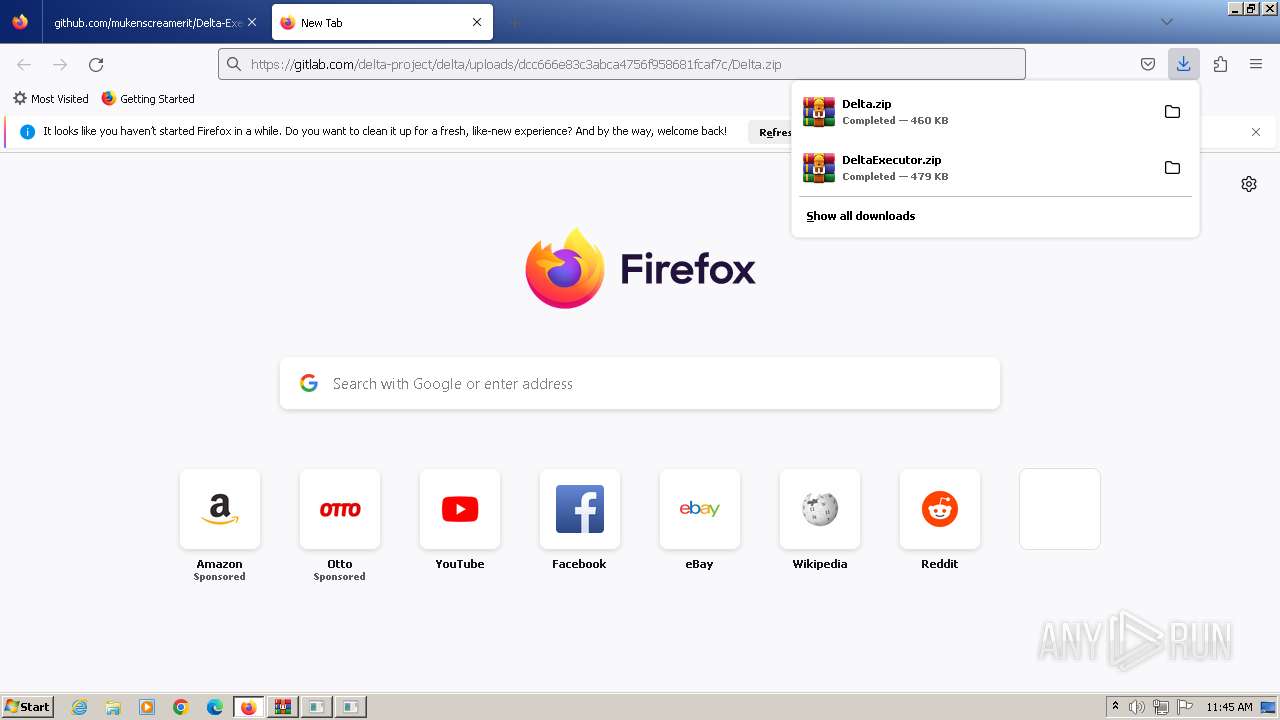The image size is (1280, 720).
Task: Open the Save to Pocket icon
Action: pos(1148,64)
